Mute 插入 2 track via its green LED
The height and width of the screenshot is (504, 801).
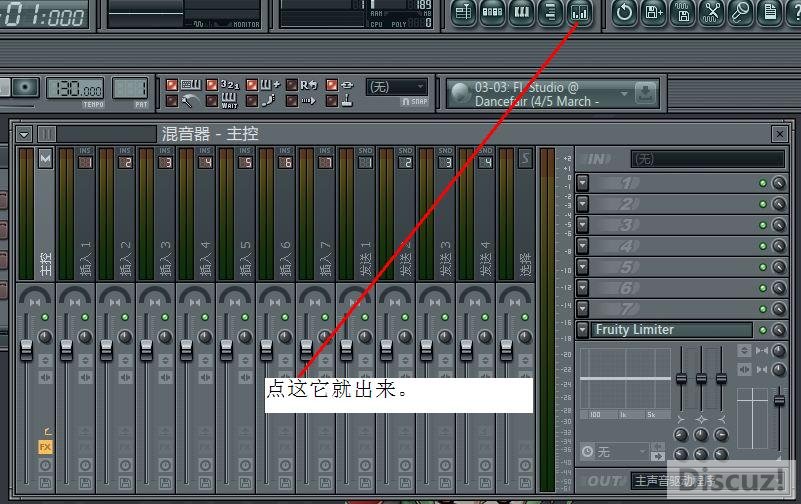pyautogui.click(x=125, y=318)
